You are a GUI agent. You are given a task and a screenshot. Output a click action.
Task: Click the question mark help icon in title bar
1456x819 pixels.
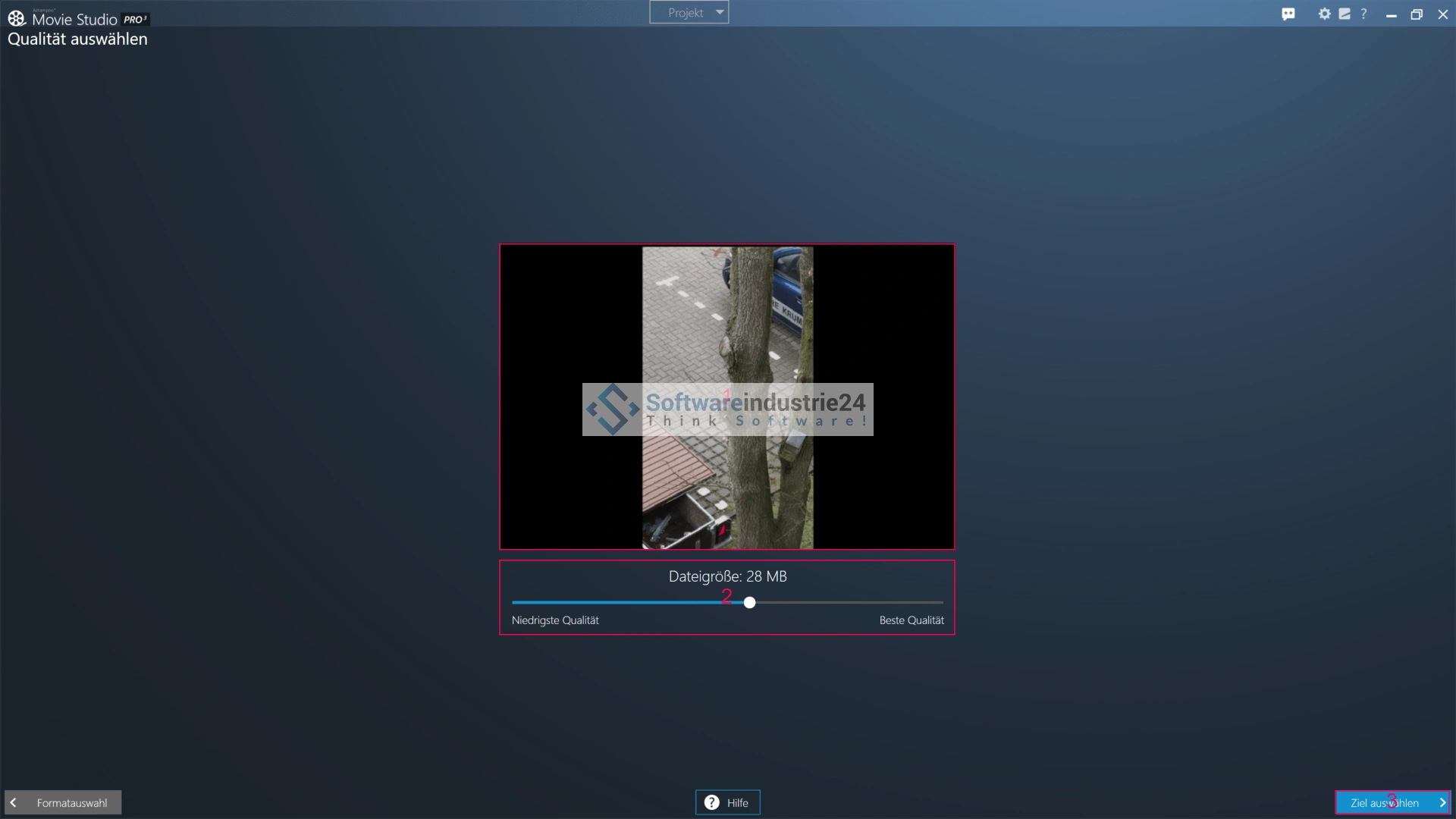tap(1363, 14)
